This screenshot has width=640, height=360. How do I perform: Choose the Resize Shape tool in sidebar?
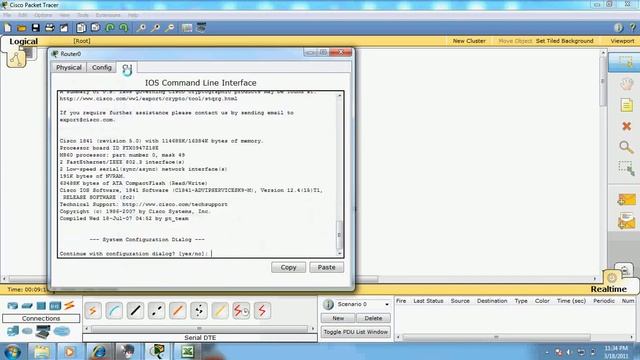626,168
